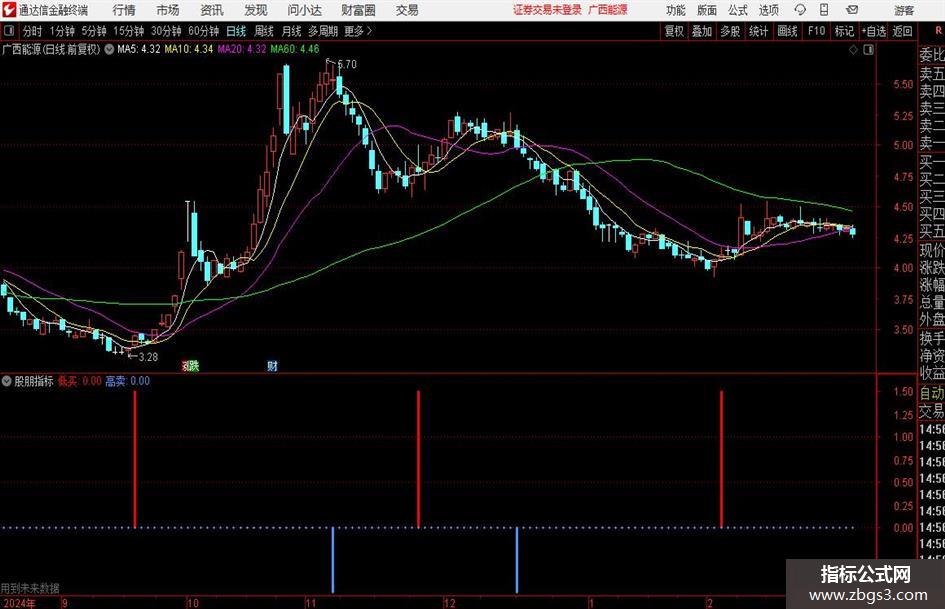Click the 证券交易未登录 login link
Screen dimensions: 945x609
[547, 10]
